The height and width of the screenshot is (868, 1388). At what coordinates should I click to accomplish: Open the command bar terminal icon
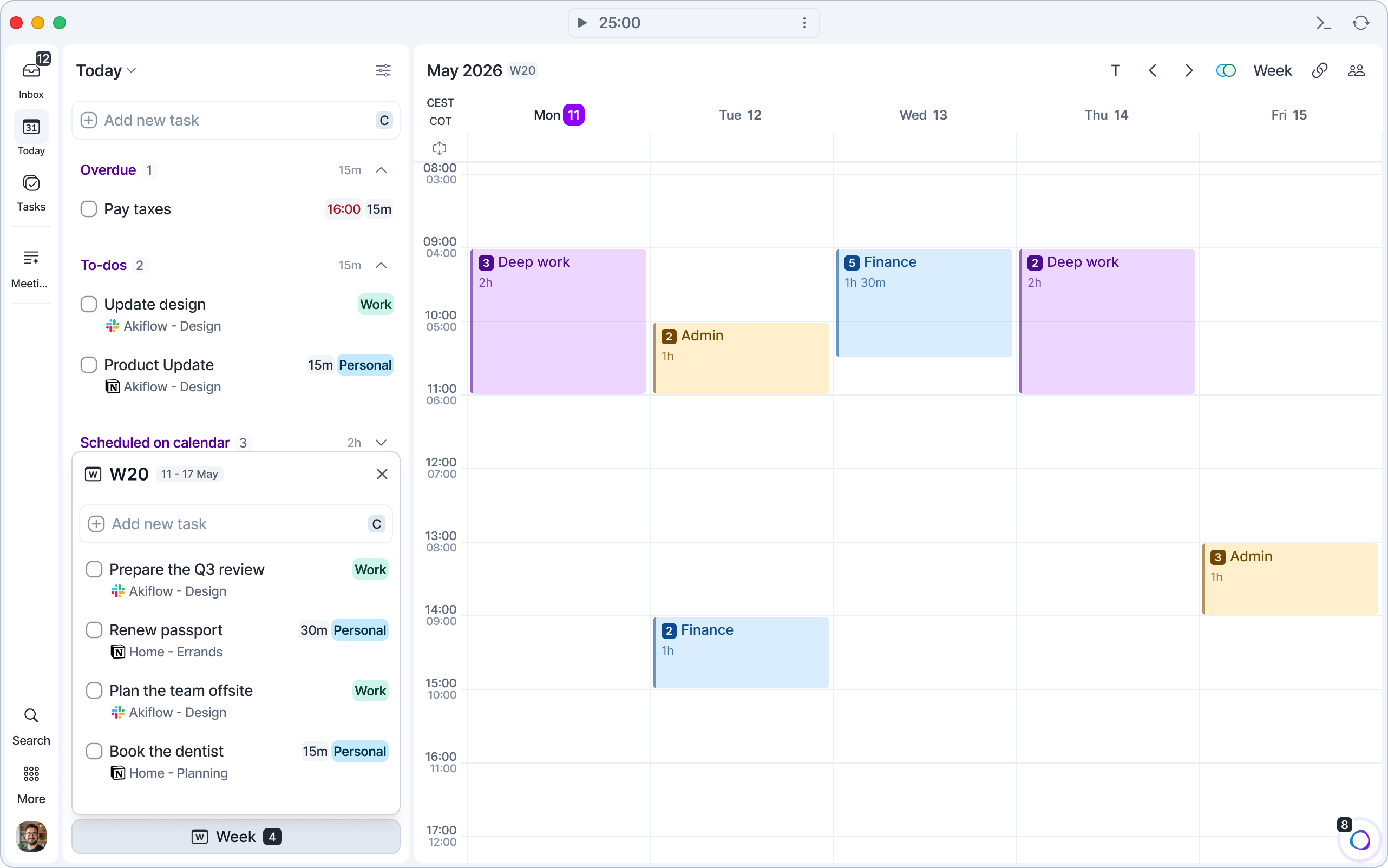1324,22
